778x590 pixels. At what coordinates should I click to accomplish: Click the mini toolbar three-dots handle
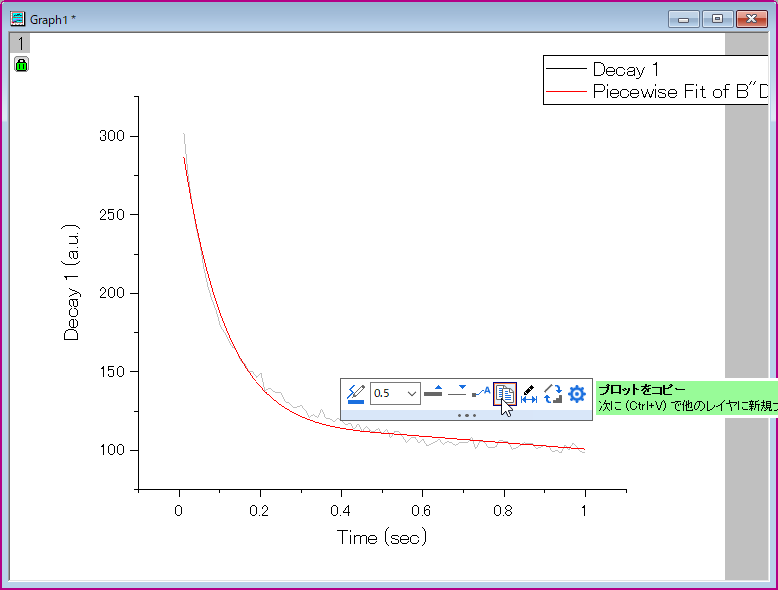[467, 415]
